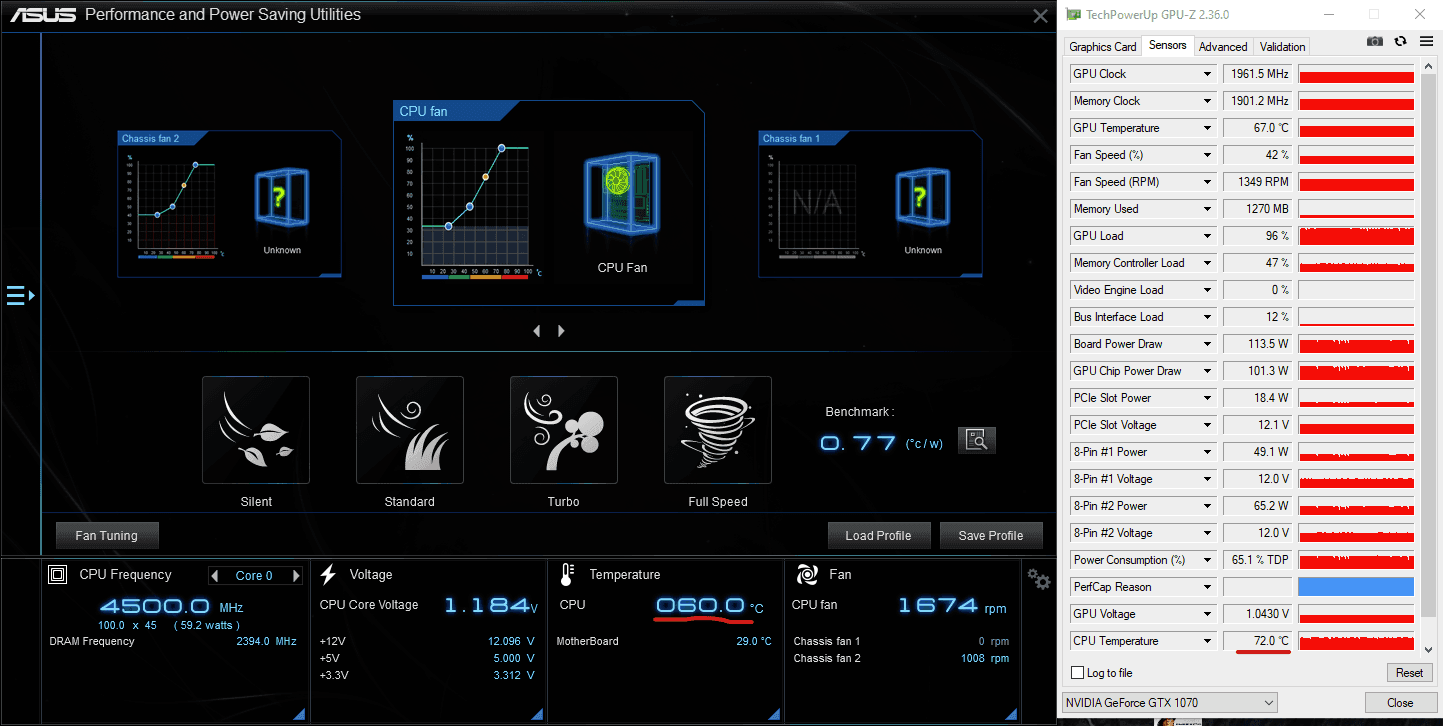
Task: Expand the Fan panel corner arrow
Action: [1012, 713]
